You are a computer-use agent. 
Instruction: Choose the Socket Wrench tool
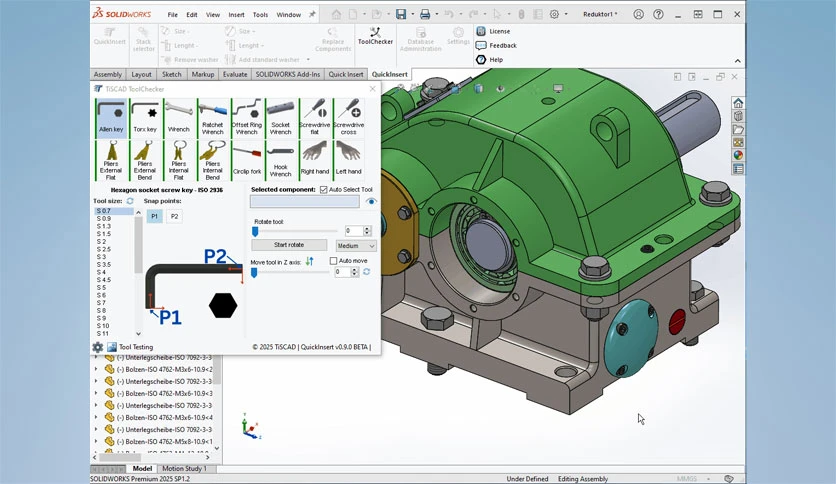point(280,118)
